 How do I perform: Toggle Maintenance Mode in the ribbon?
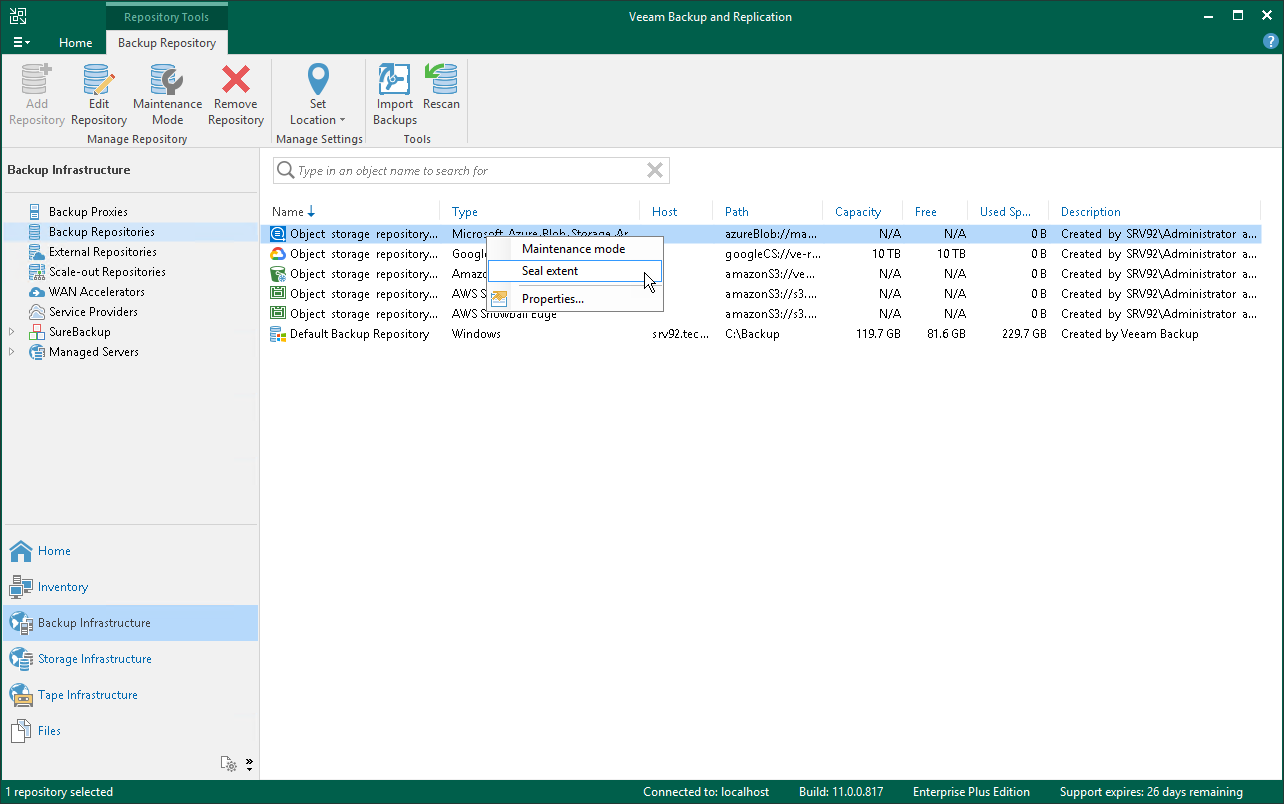click(x=167, y=95)
